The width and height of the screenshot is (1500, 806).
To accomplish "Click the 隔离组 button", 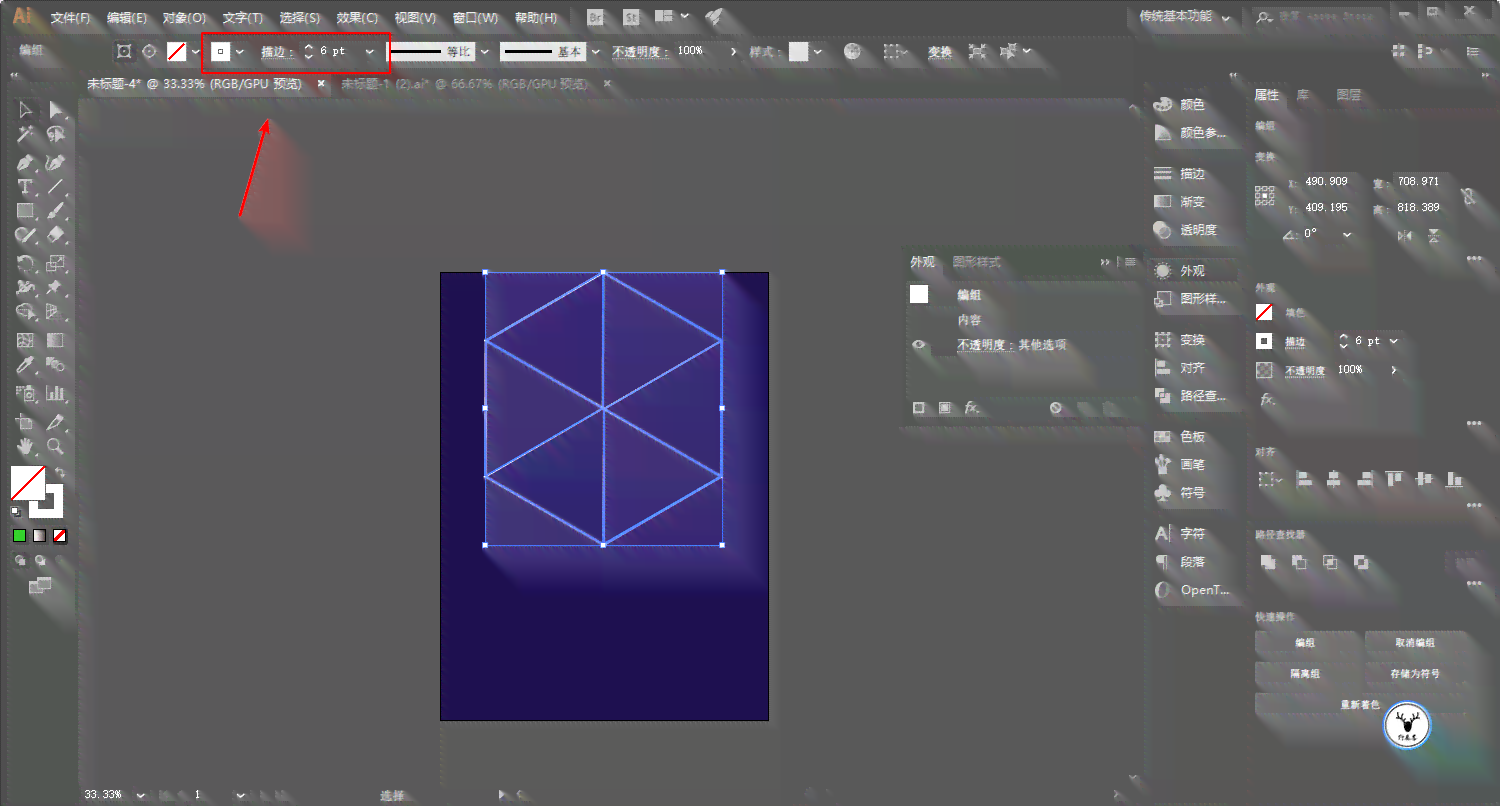I will (1306, 674).
